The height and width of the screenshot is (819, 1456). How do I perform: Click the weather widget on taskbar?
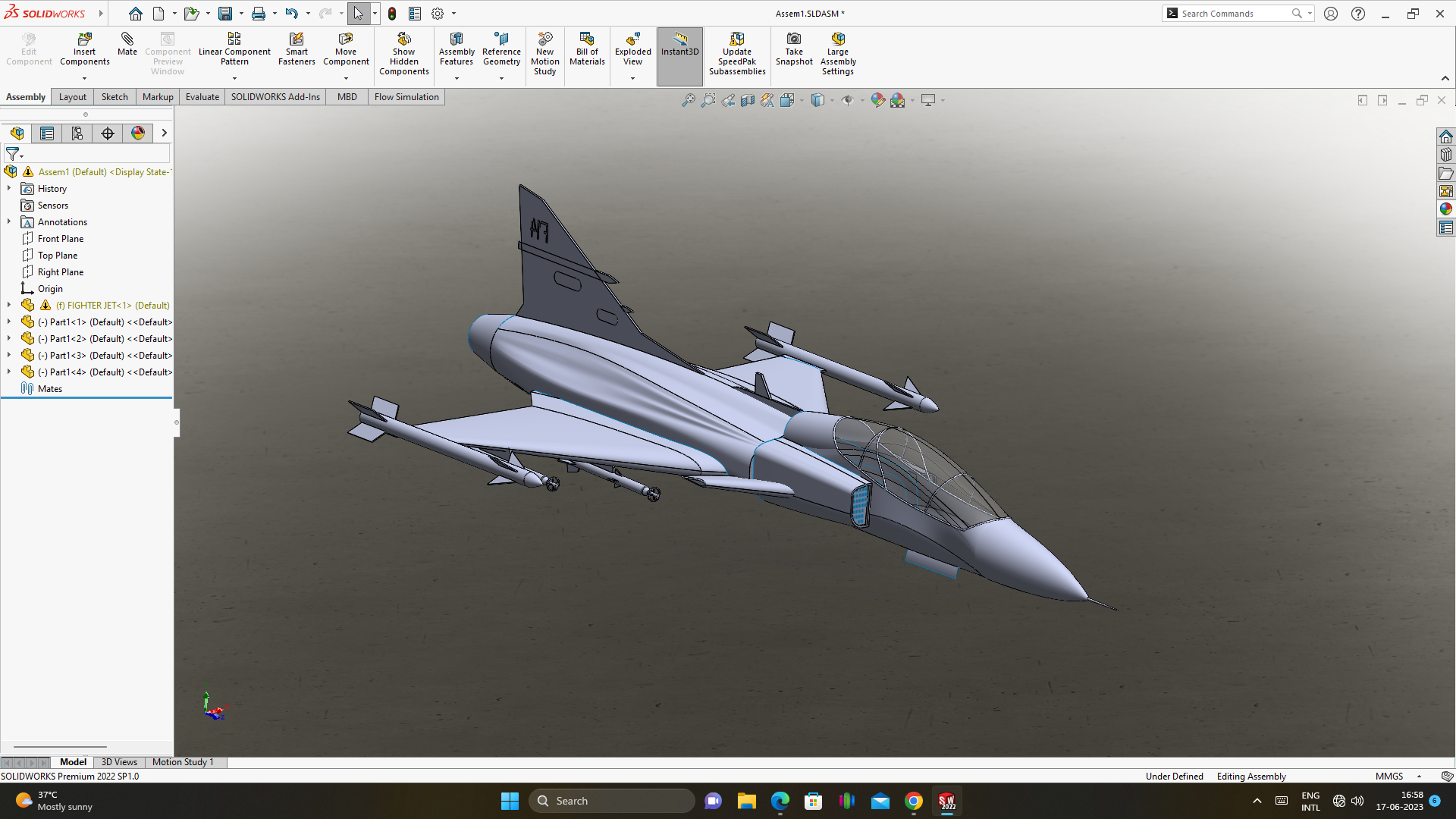point(54,801)
